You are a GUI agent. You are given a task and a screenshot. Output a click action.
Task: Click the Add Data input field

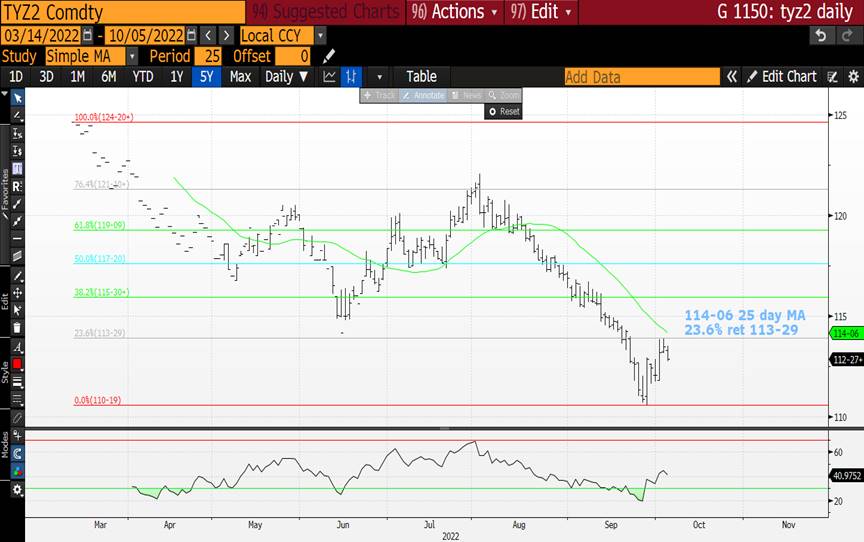click(642, 77)
